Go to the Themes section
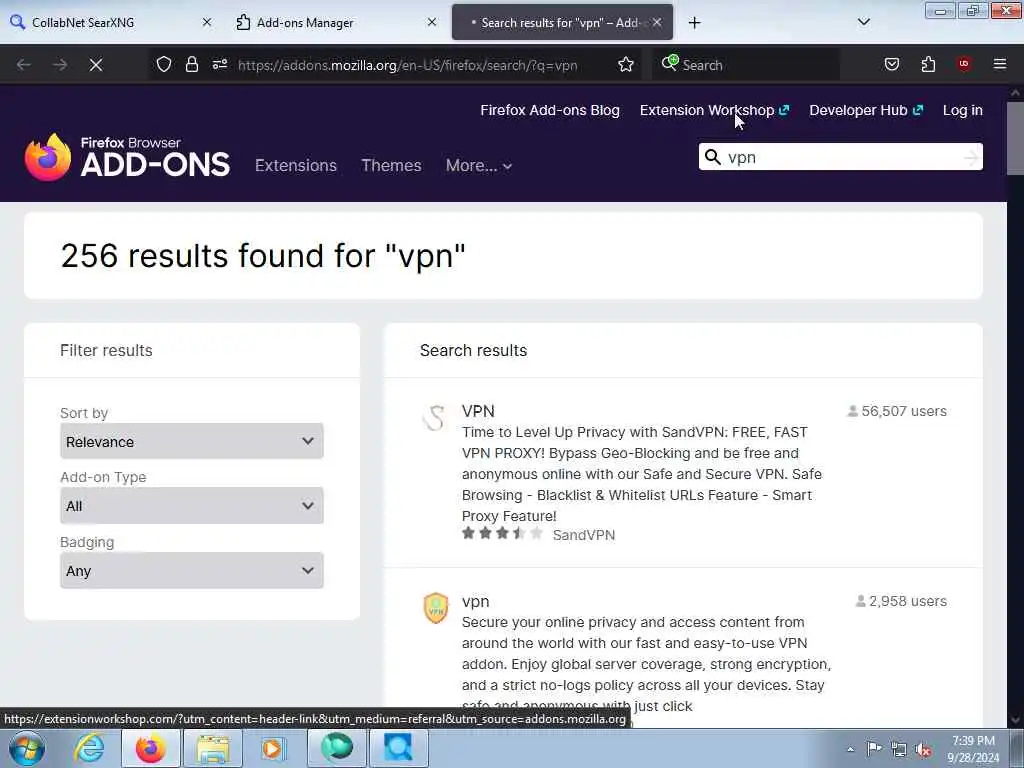Image resolution: width=1024 pixels, height=768 pixels. pos(391,165)
